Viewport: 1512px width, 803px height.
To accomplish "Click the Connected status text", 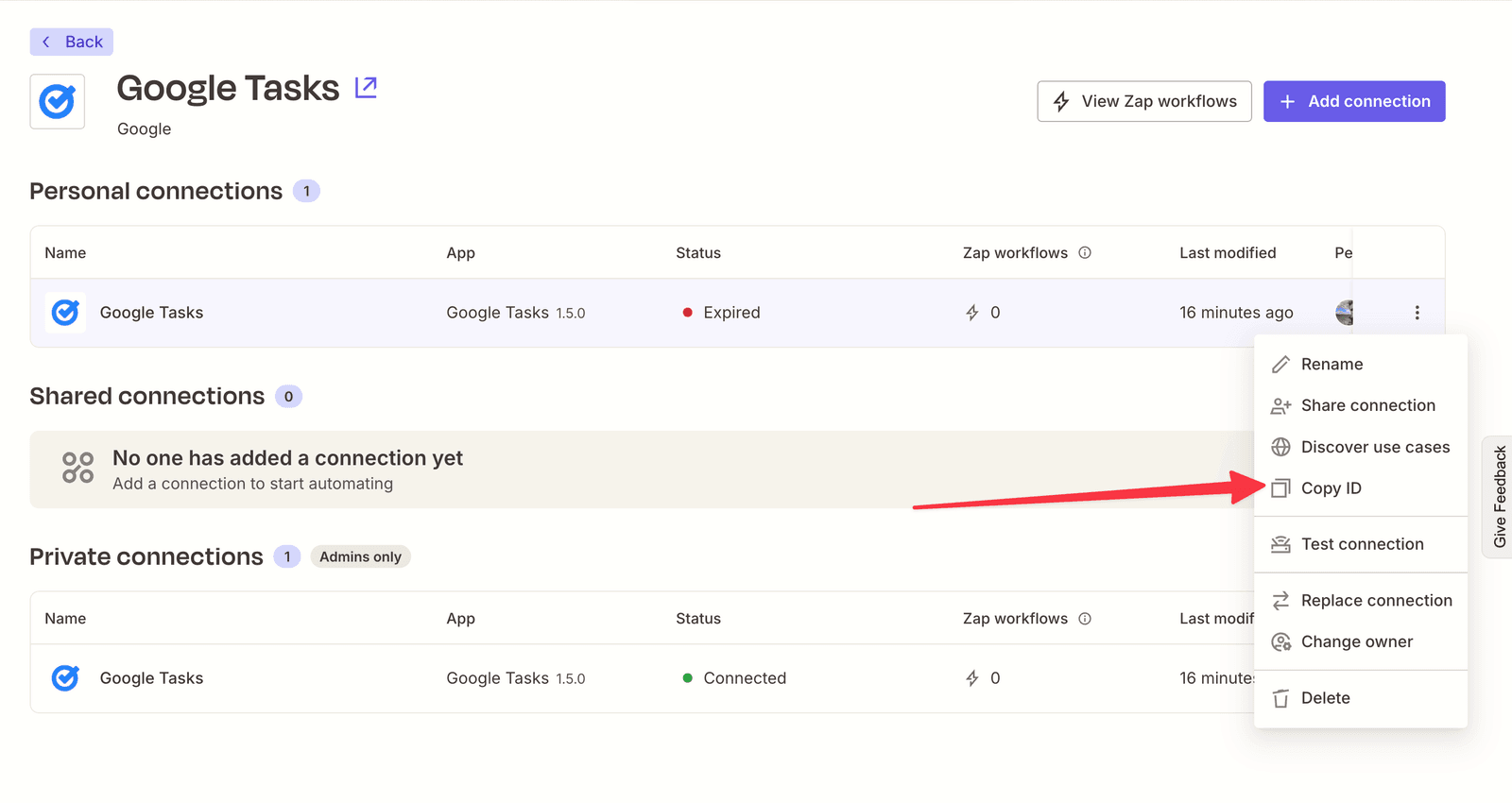I will (745, 678).
